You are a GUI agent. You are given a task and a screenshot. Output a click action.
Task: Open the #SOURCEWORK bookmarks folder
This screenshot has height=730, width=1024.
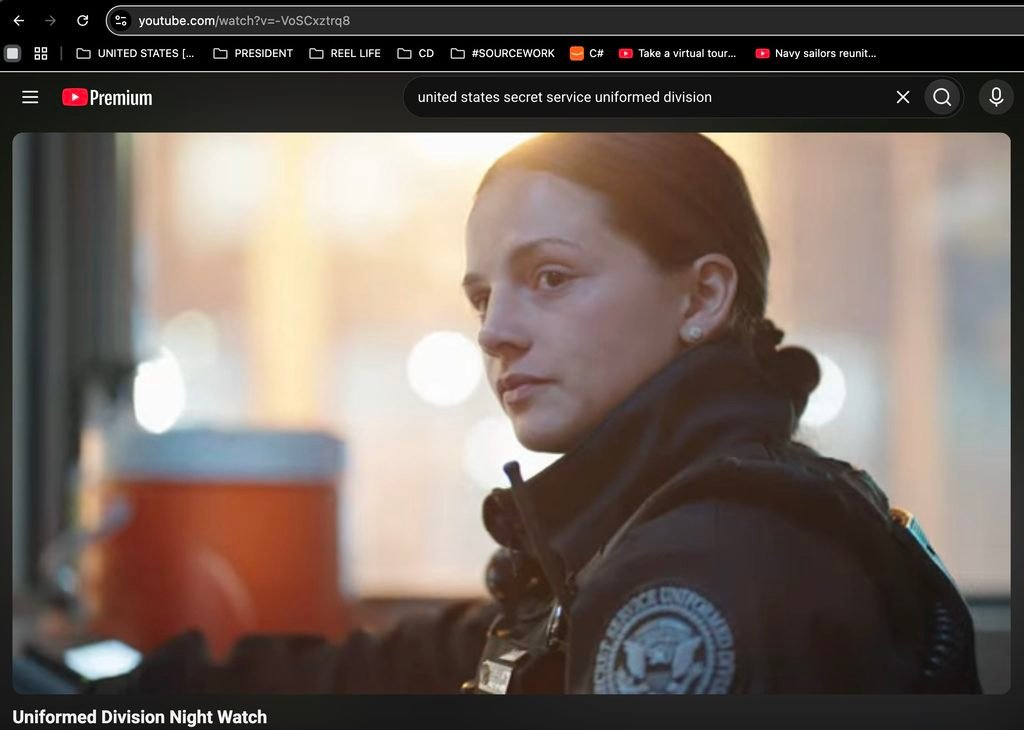502,54
